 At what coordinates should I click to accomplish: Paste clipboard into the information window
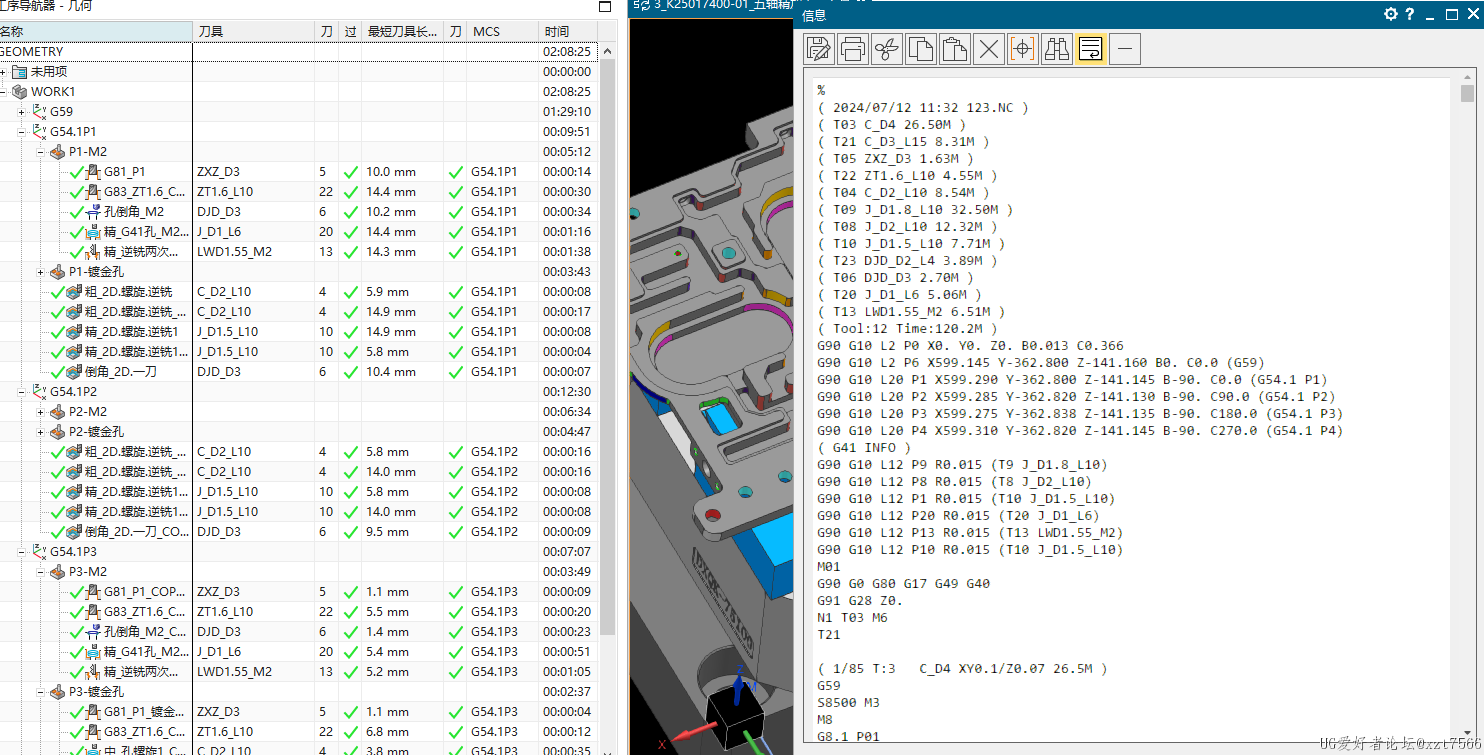(955, 48)
